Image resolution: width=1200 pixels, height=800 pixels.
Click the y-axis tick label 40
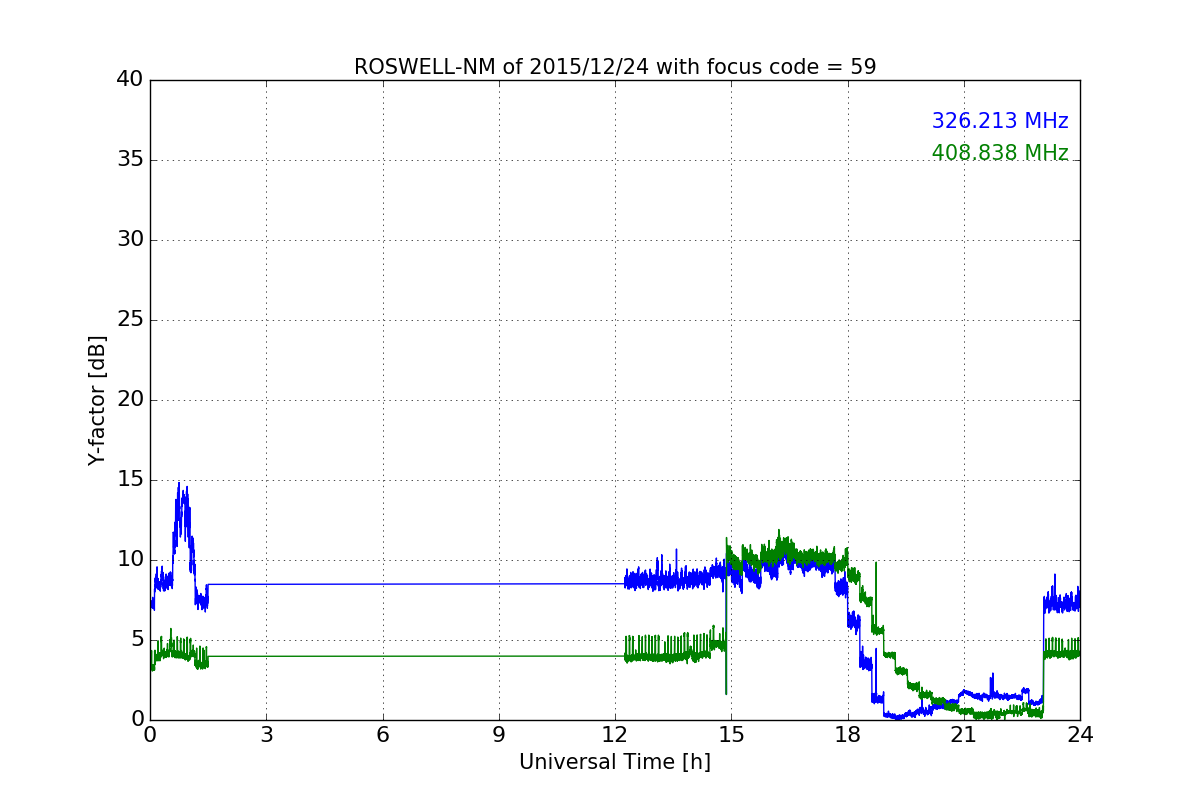[130, 80]
